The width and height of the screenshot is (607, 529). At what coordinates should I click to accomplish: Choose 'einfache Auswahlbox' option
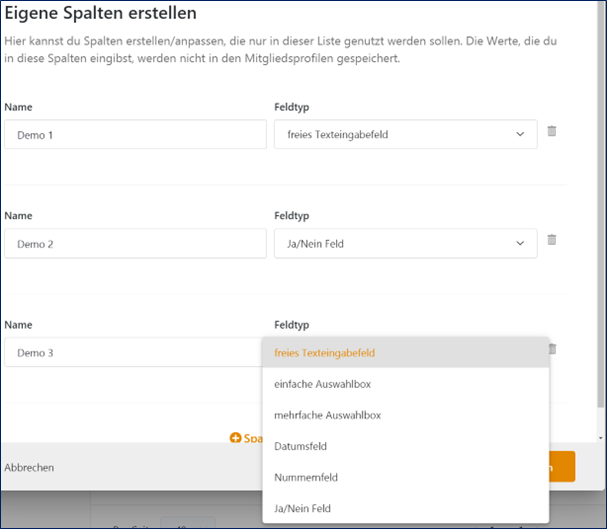click(405, 384)
